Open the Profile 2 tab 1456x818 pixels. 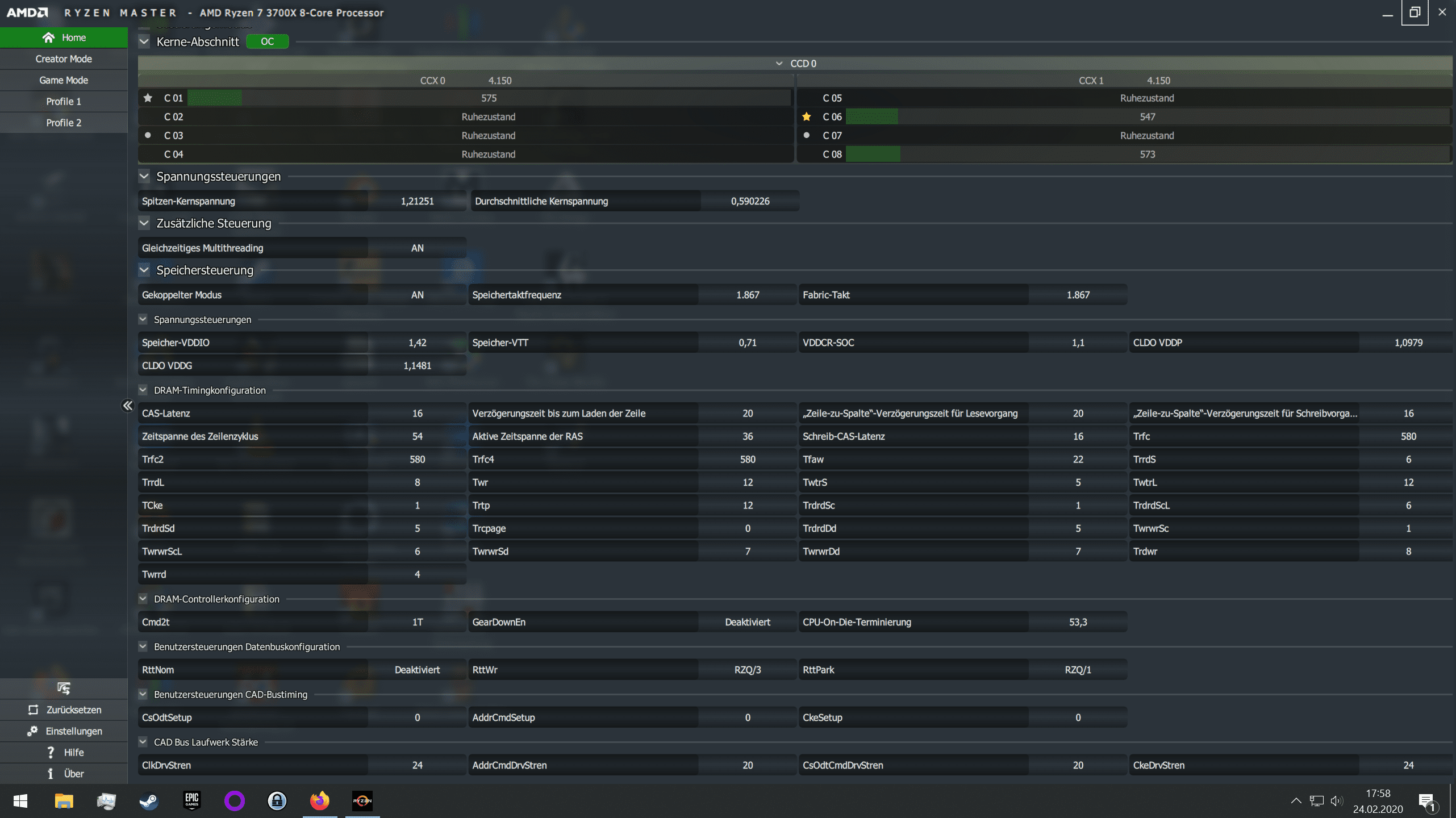point(64,123)
